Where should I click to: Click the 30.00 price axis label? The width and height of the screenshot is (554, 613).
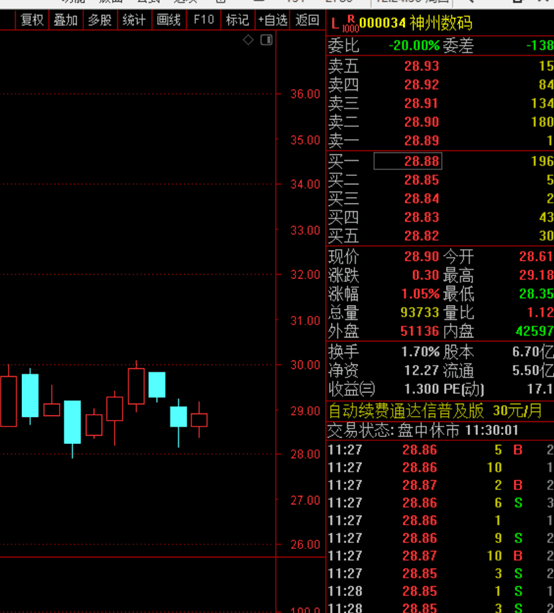(x=305, y=365)
